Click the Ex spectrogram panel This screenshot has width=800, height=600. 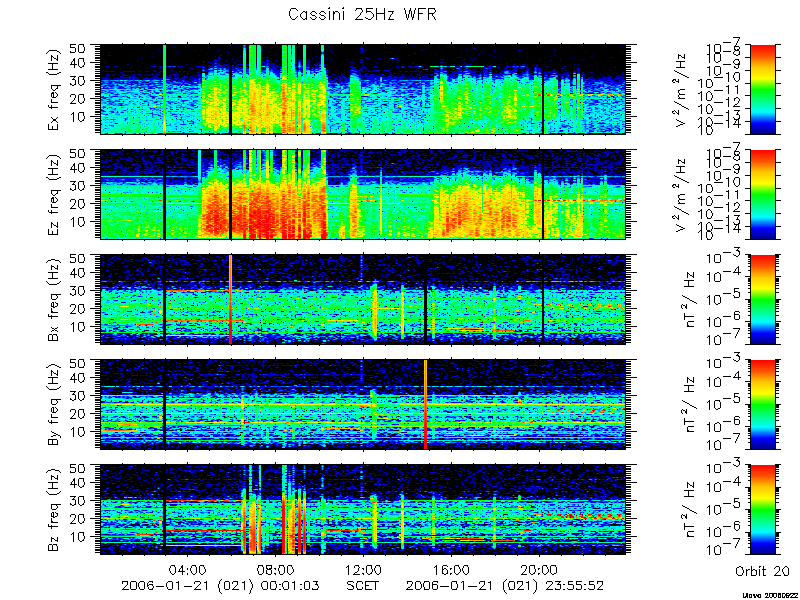point(362,89)
